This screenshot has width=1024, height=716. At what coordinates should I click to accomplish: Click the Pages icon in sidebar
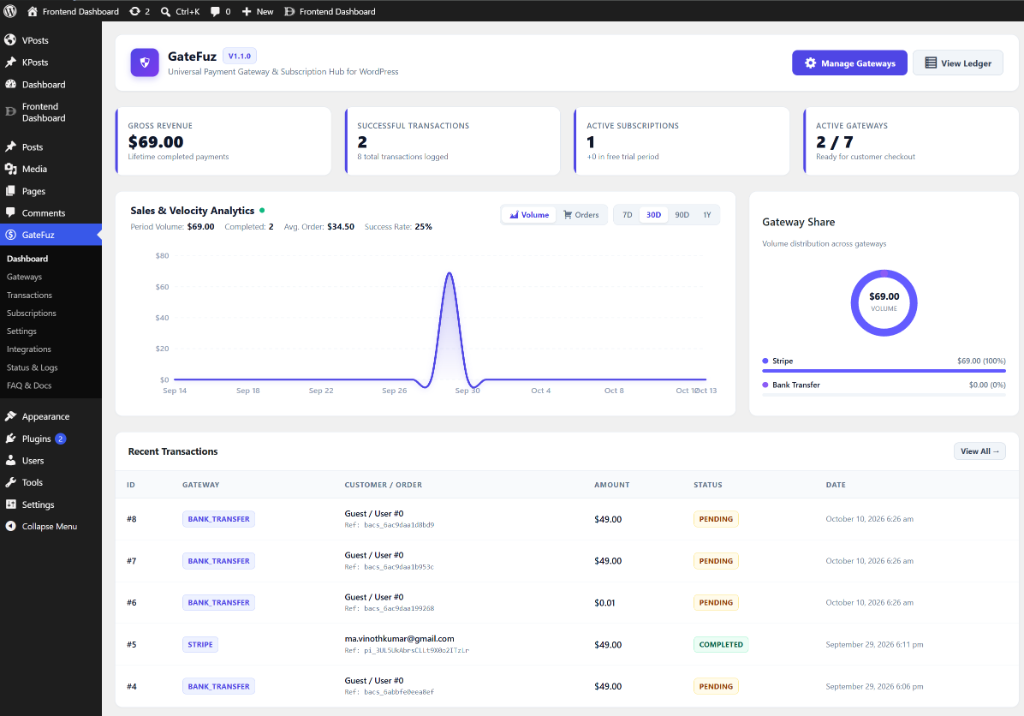pyautogui.click(x=10, y=191)
